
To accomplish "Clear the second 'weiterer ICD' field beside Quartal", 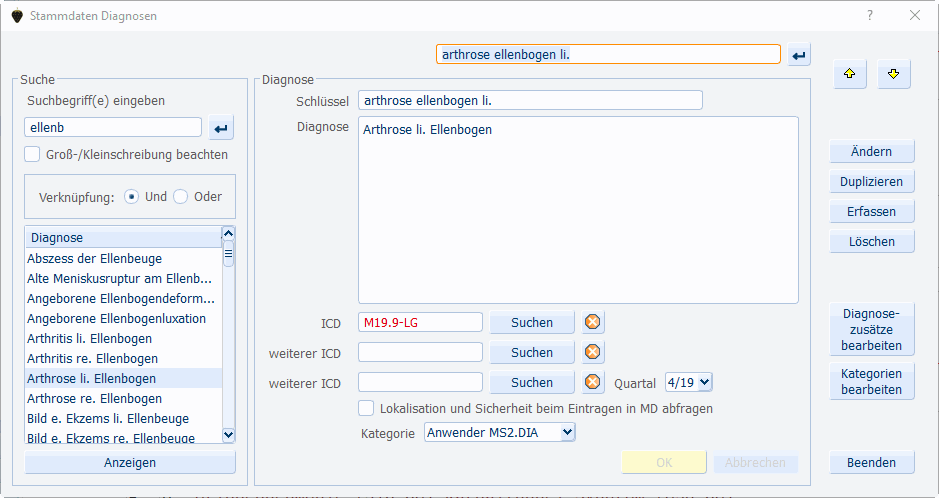I will click(592, 382).
